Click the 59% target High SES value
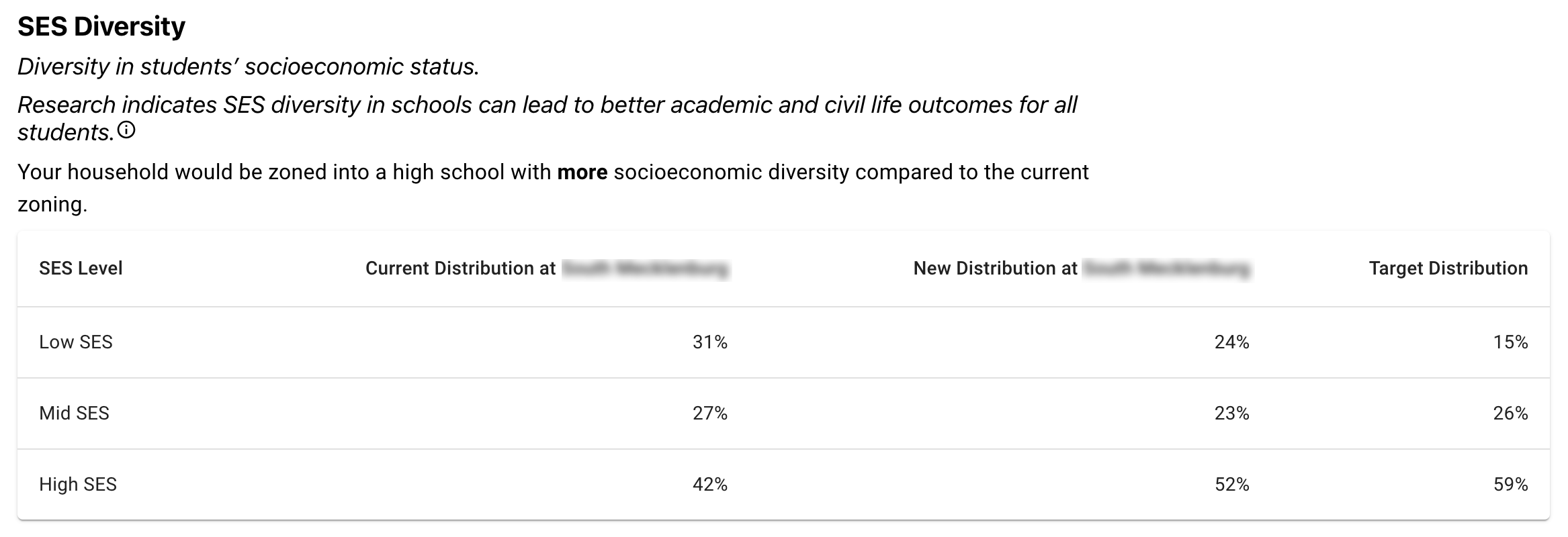This screenshot has width=1568, height=537. (1510, 485)
